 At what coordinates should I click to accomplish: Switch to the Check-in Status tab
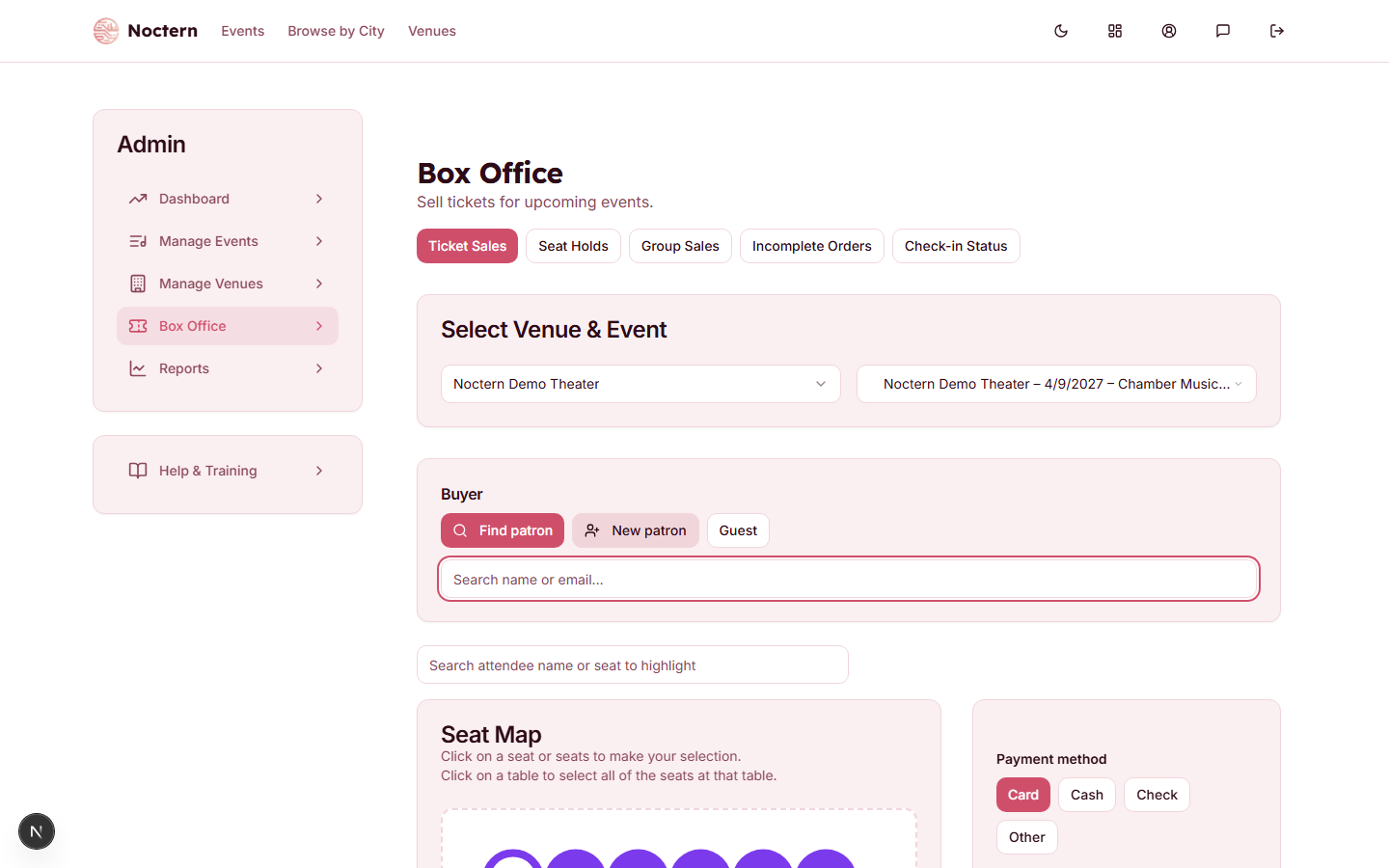(x=956, y=246)
